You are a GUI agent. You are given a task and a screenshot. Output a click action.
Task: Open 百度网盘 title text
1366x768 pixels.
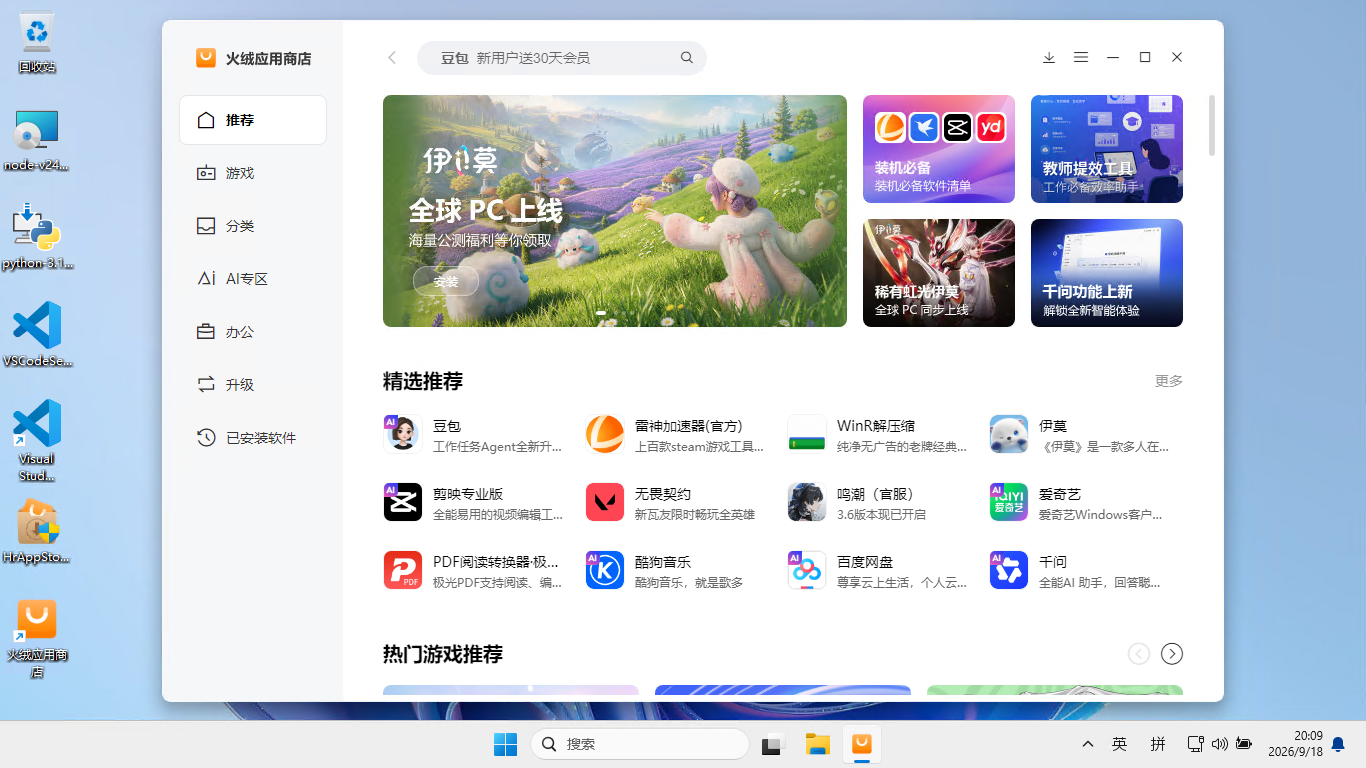865,562
